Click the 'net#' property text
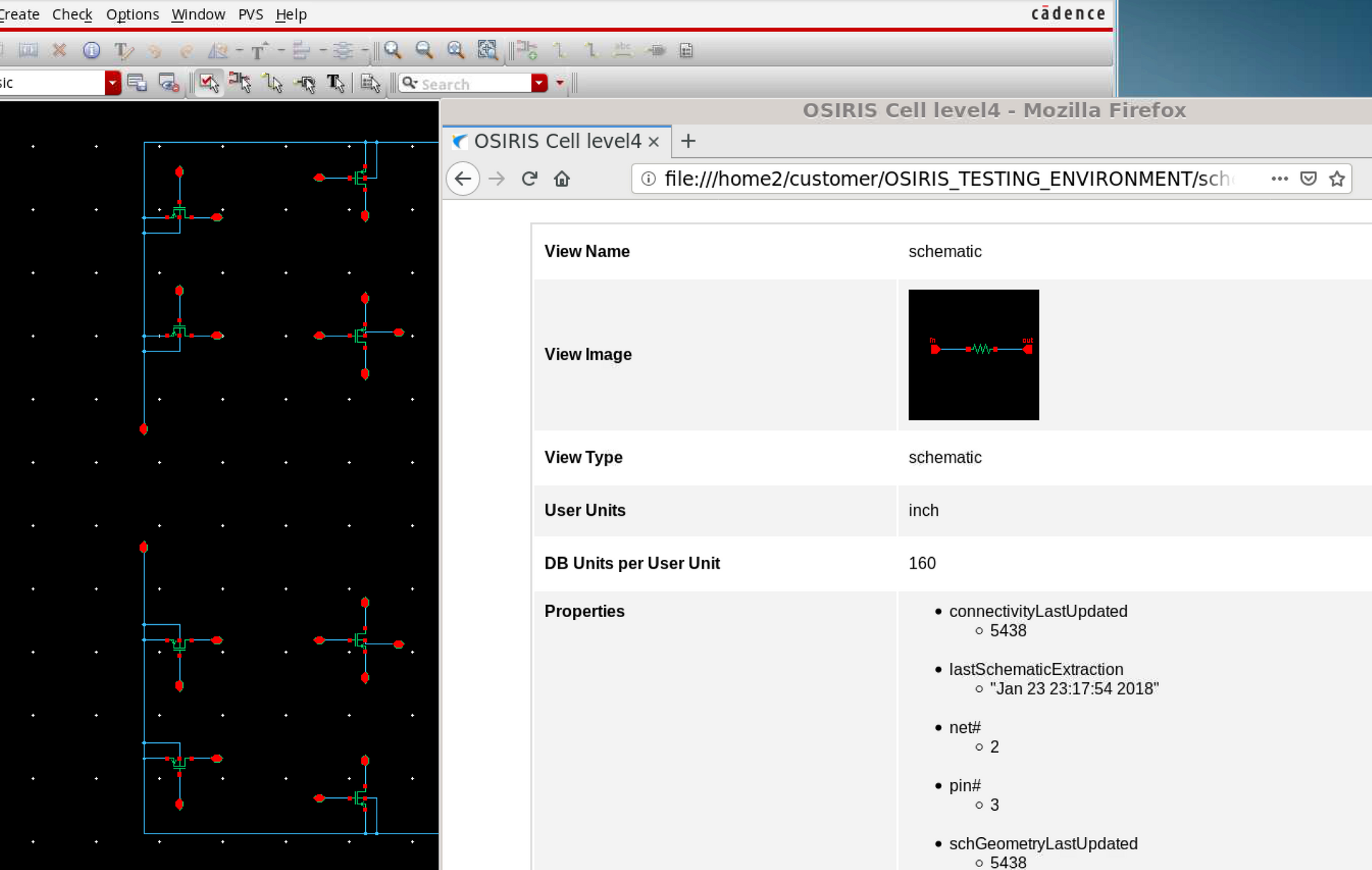1372x870 pixels. (965, 727)
